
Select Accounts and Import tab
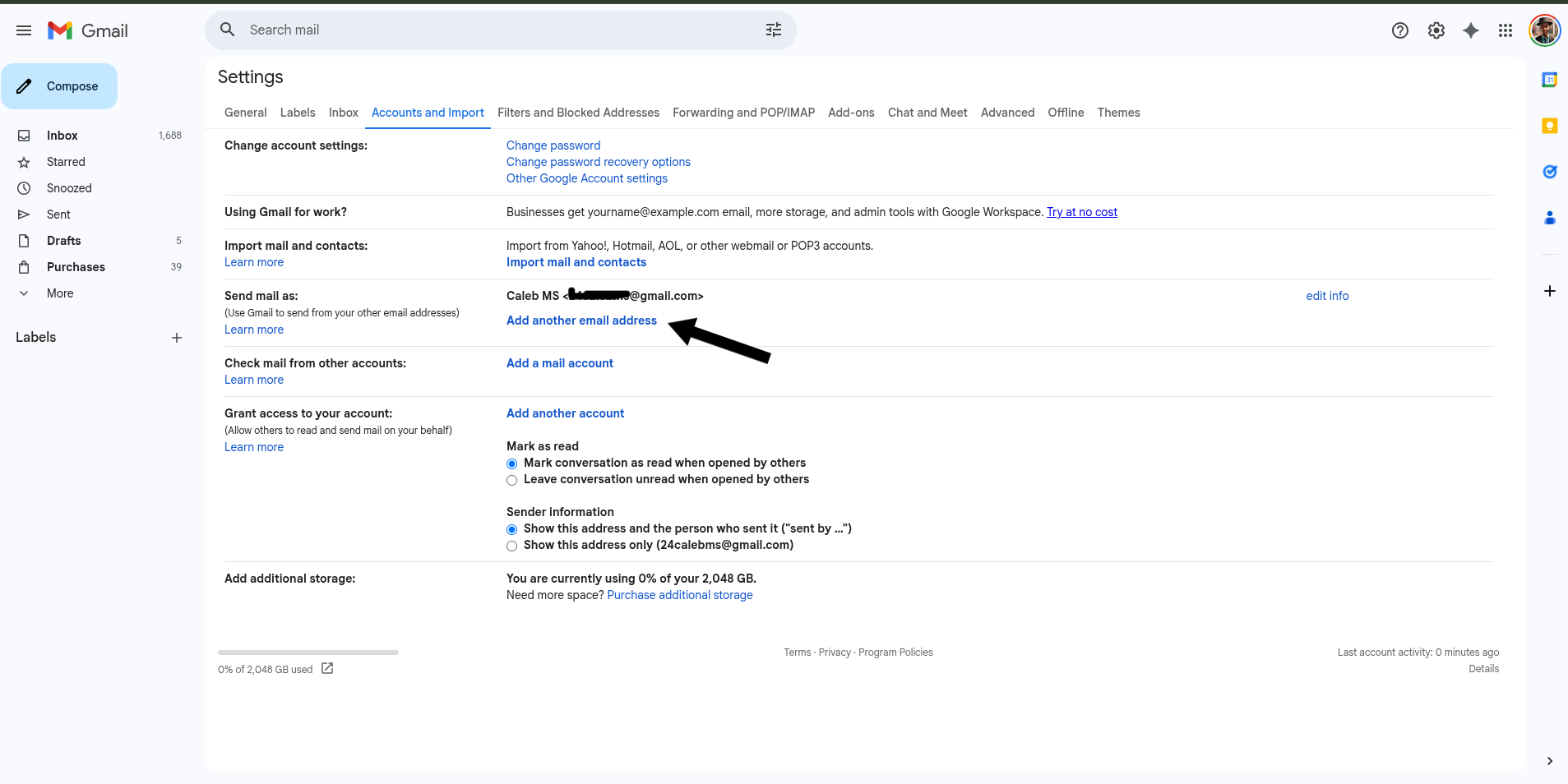tap(428, 113)
